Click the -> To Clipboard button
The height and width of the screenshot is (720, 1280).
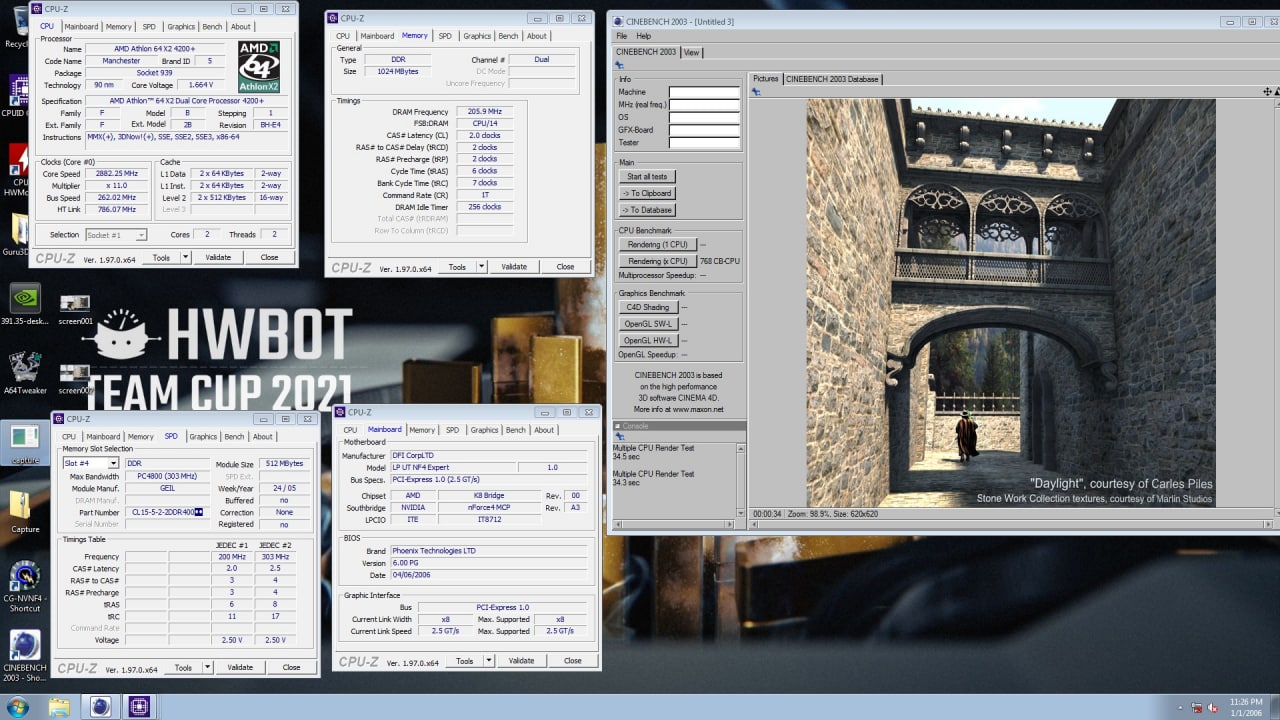(647, 193)
